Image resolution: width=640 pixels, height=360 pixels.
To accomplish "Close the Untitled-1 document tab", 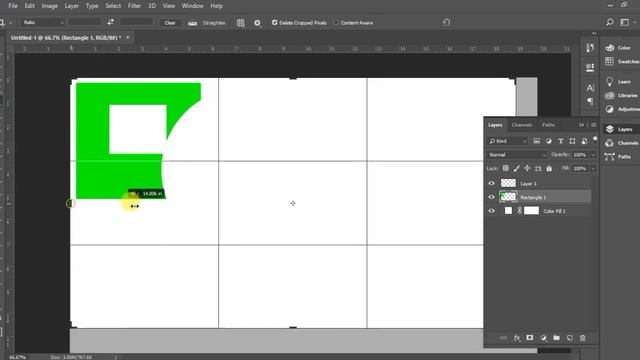I will pyautogui.click(x=128, y=37).
